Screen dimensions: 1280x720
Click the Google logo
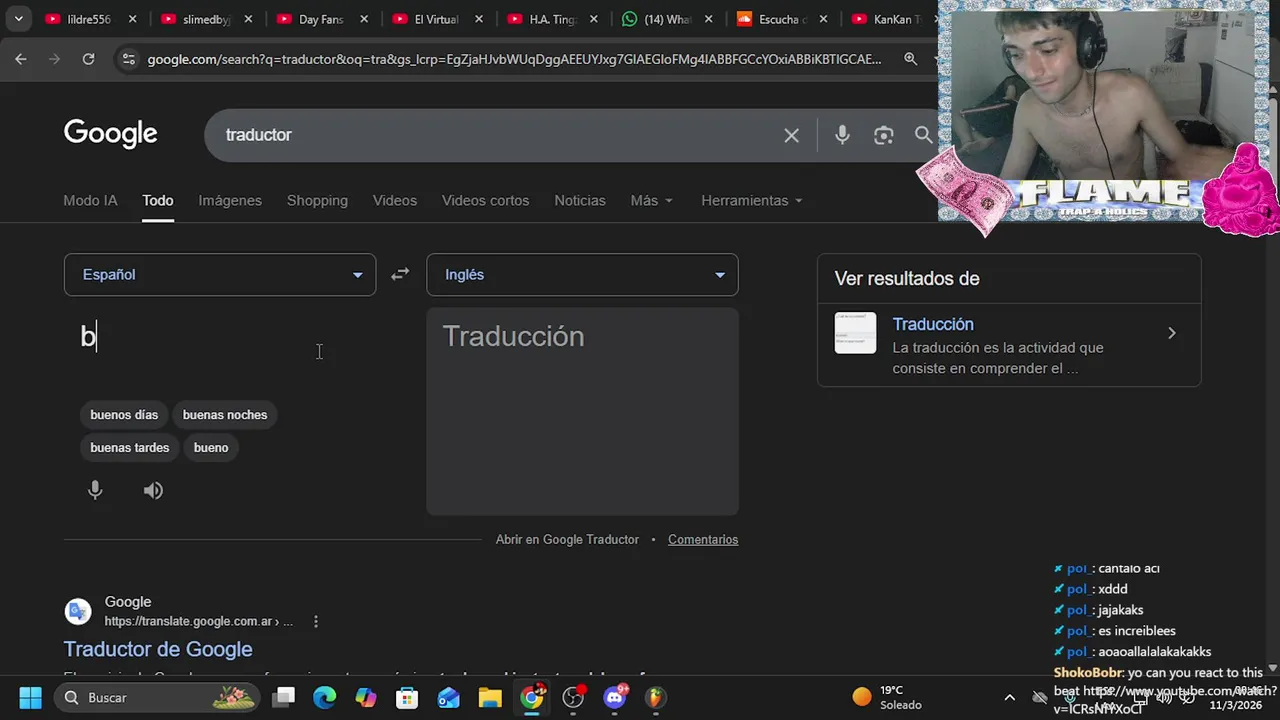[111, 134]
